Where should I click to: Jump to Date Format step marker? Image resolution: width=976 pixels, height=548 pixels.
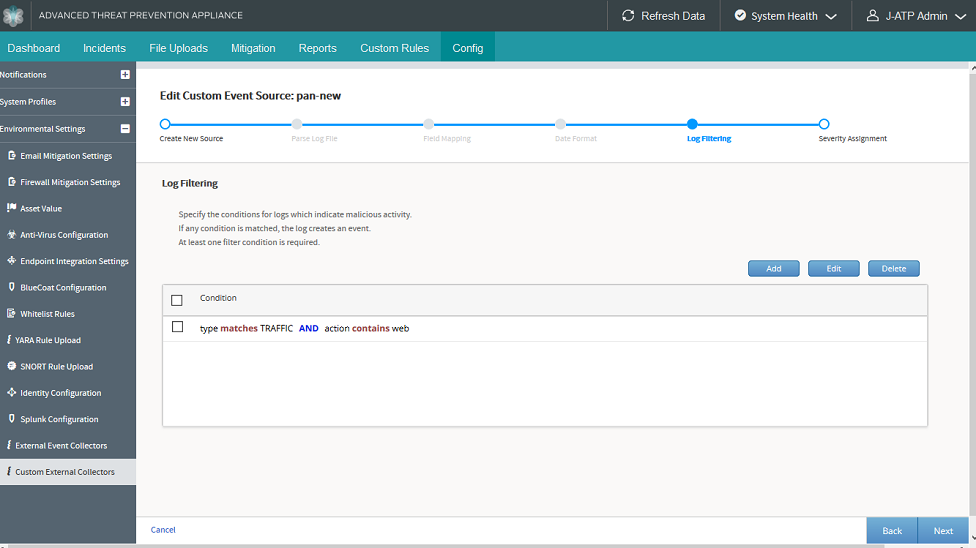(x=560, y=124)
